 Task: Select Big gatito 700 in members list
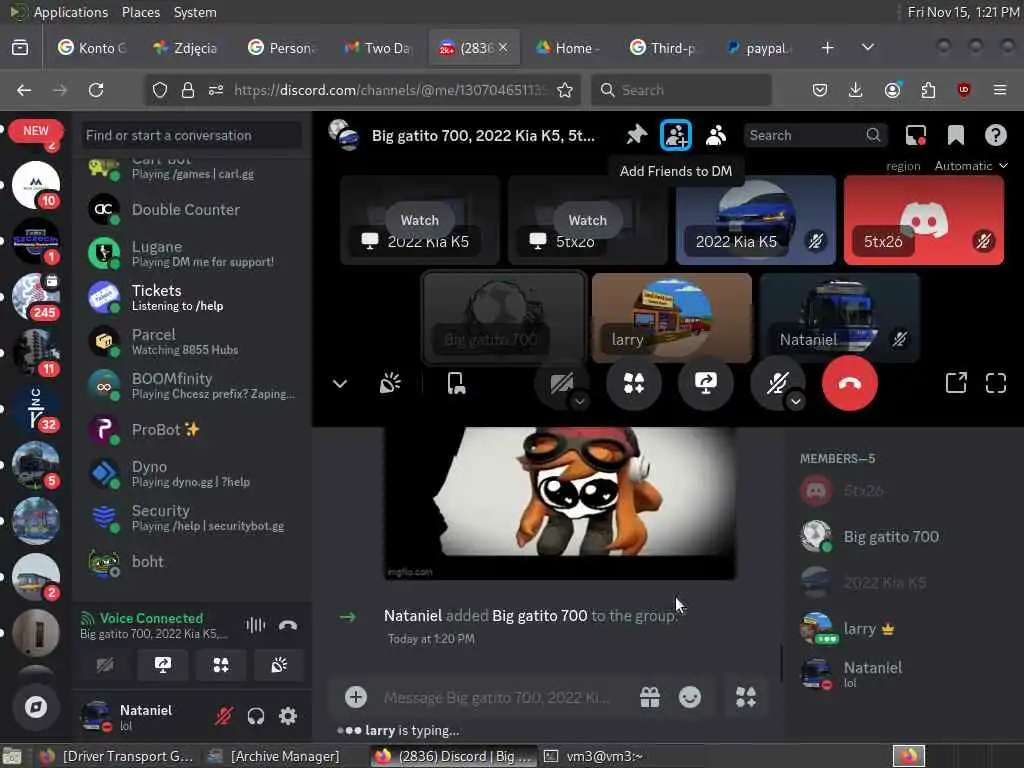904,537
